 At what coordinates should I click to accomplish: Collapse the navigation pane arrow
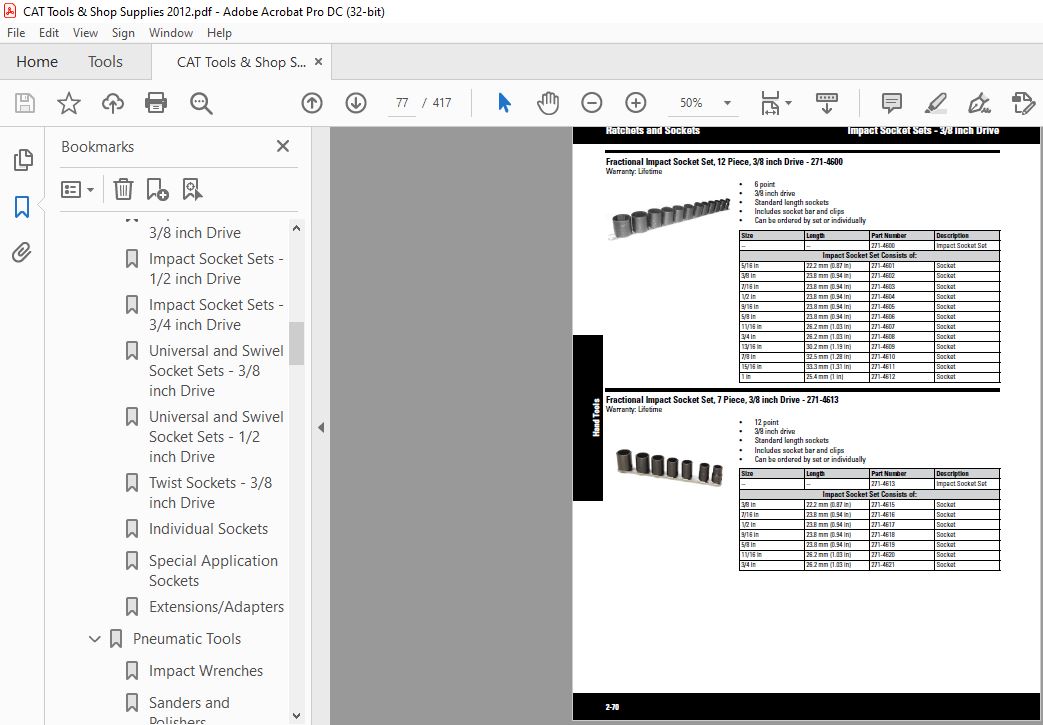tap(321, 428)
